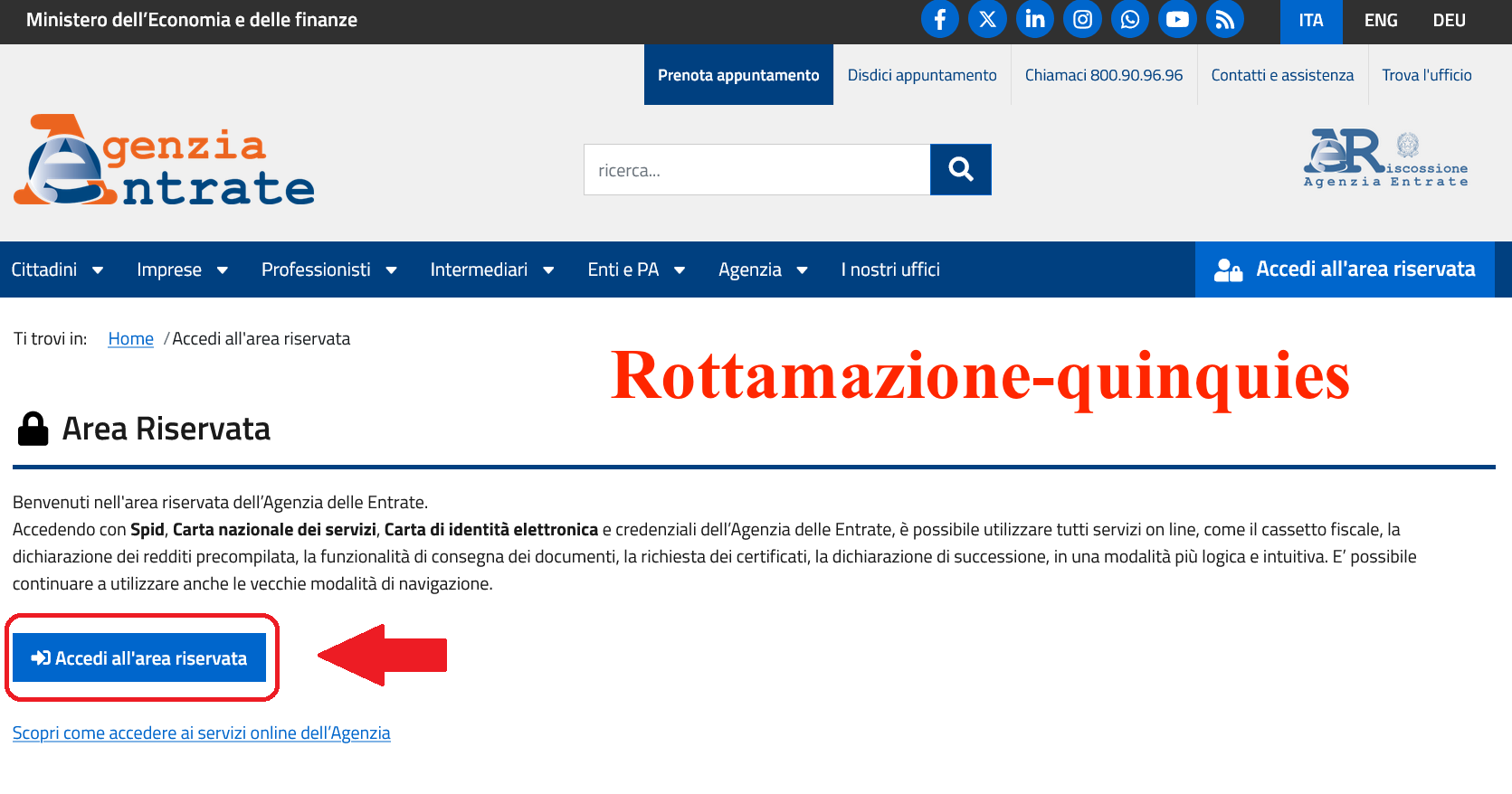1512x794 pixels.
Task: Open the Instagram social icon
Action: pos(1082,19)
